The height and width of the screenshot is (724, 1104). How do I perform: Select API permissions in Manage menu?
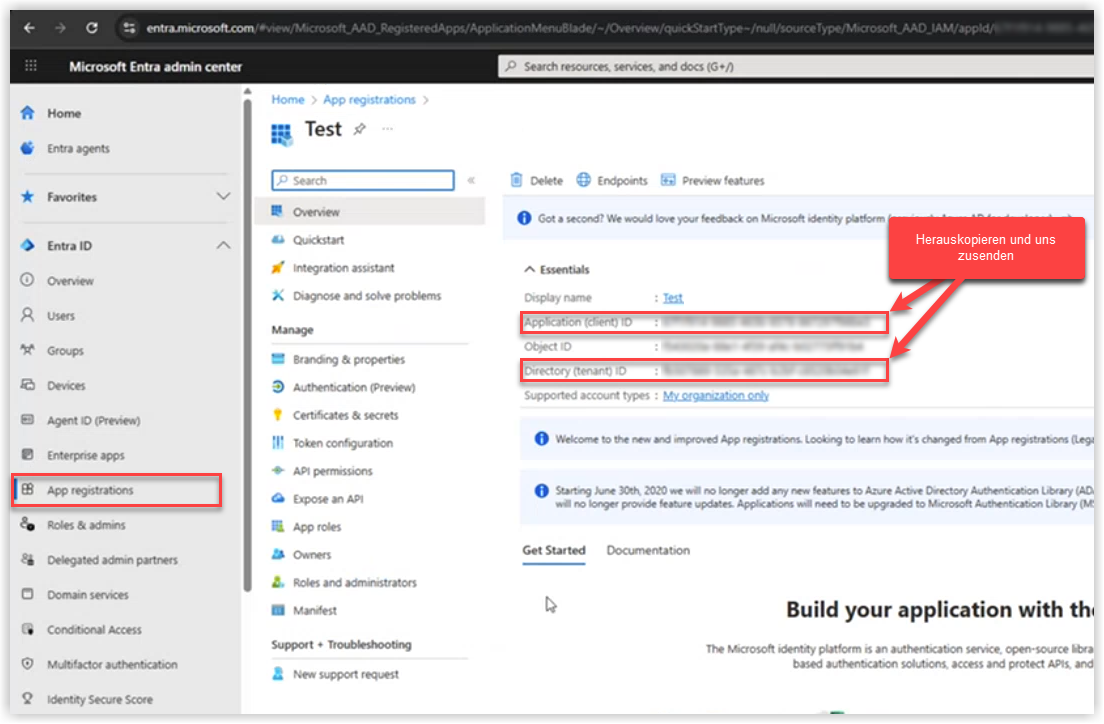[x=332, y=471]
